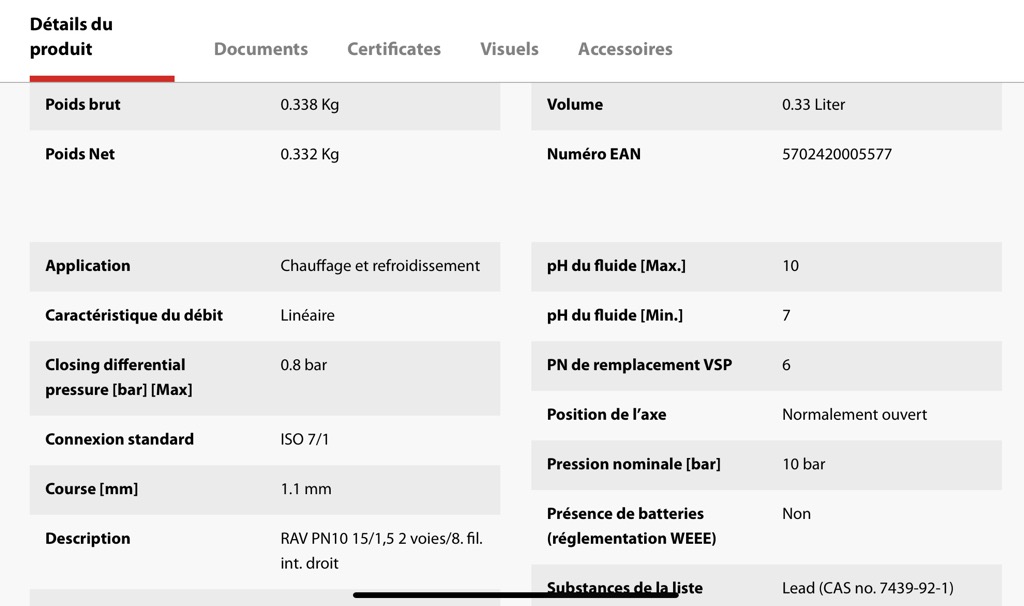The height and width of the screenshot is (606, 1024).
Task: Click the Application row label
Action: tap(88, 266)
